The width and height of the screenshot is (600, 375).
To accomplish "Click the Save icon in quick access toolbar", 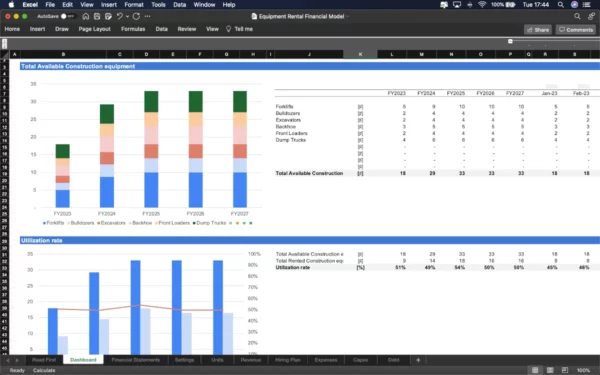I will click(x=97, y=16).
